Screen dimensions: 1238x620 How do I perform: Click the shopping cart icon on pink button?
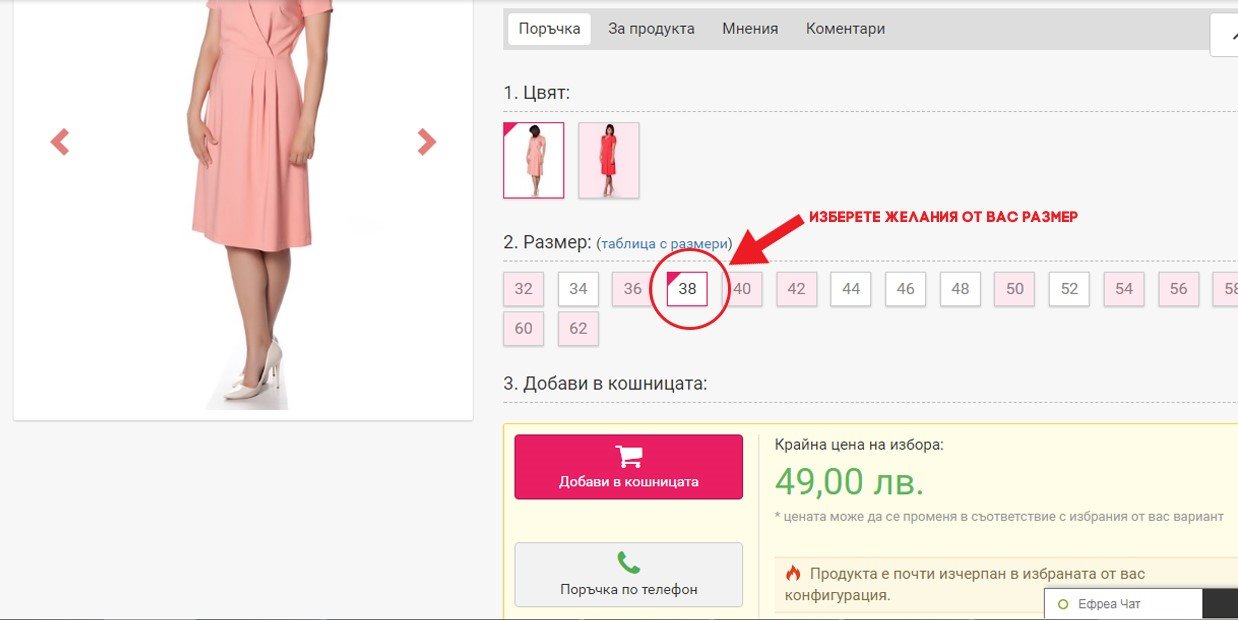coord(629,456)
